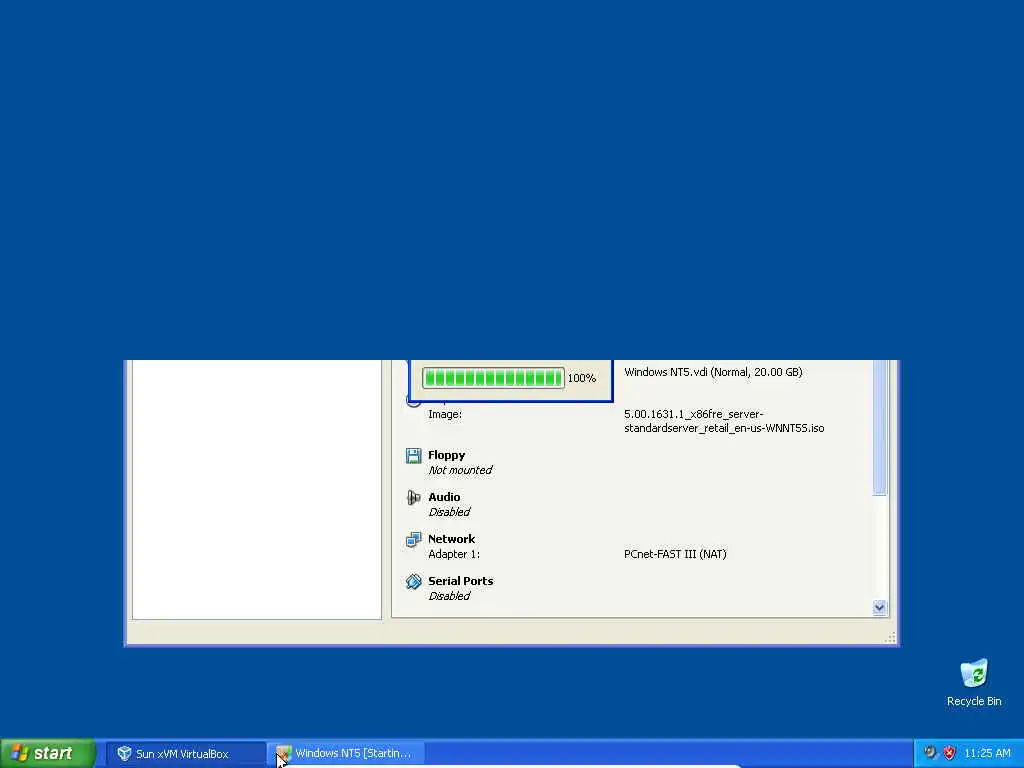
Task: Click the Windows NT5 VM taskbar icon
Action: click(283, 753)
